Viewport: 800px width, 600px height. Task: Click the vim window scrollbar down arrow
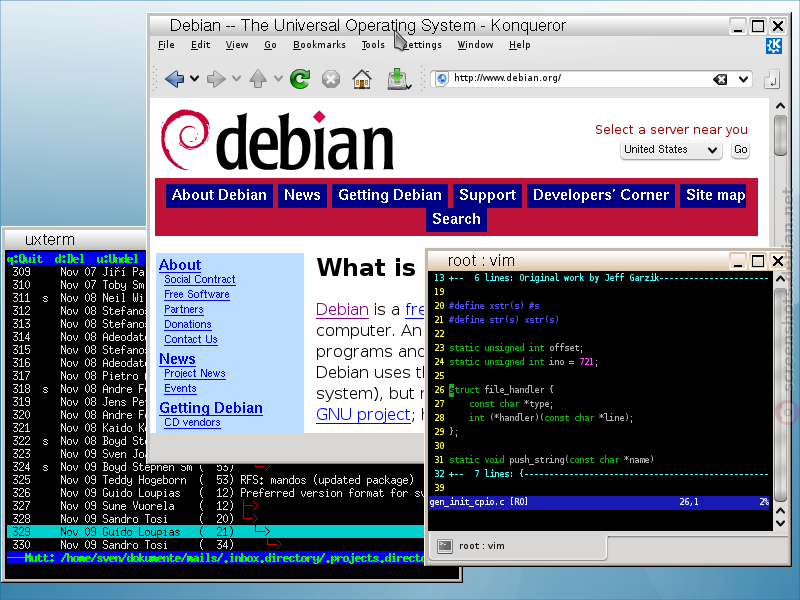[x=781, y=523]
